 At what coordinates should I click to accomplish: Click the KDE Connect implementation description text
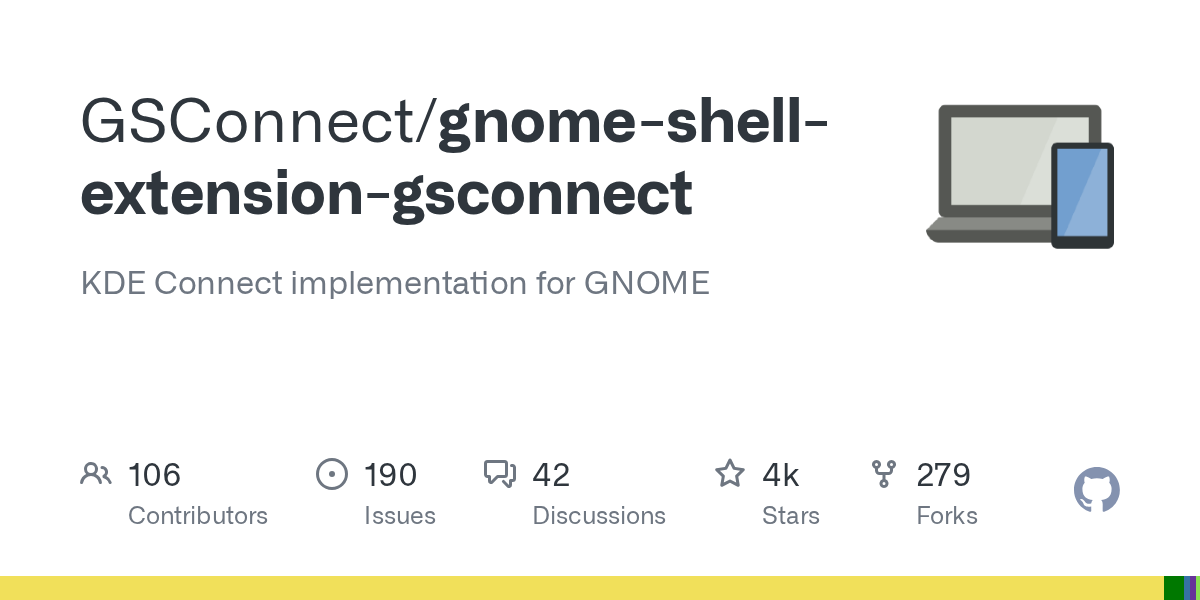coord(395,283)
